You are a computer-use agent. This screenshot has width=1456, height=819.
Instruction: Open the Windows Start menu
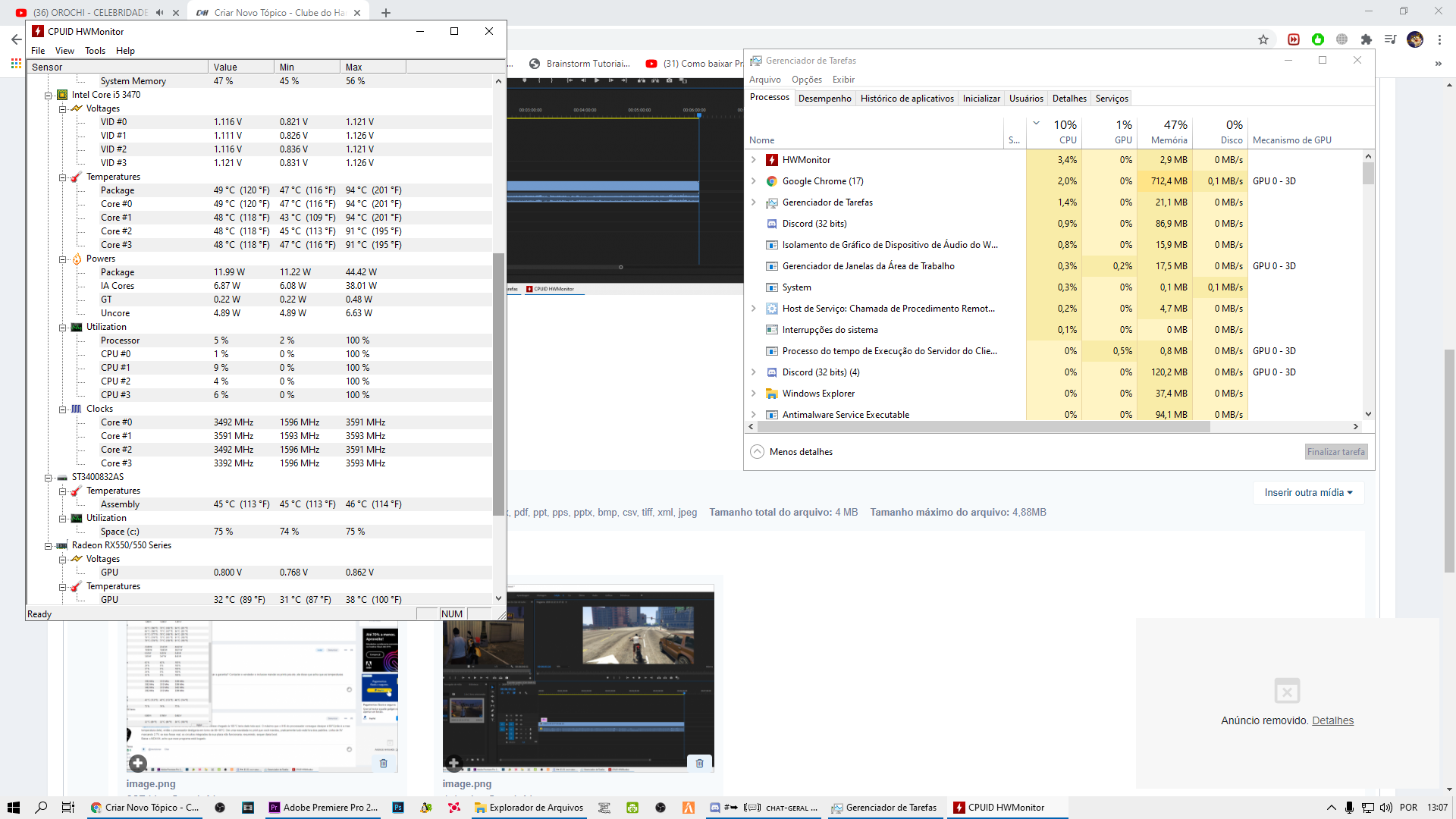pos(14,808)
